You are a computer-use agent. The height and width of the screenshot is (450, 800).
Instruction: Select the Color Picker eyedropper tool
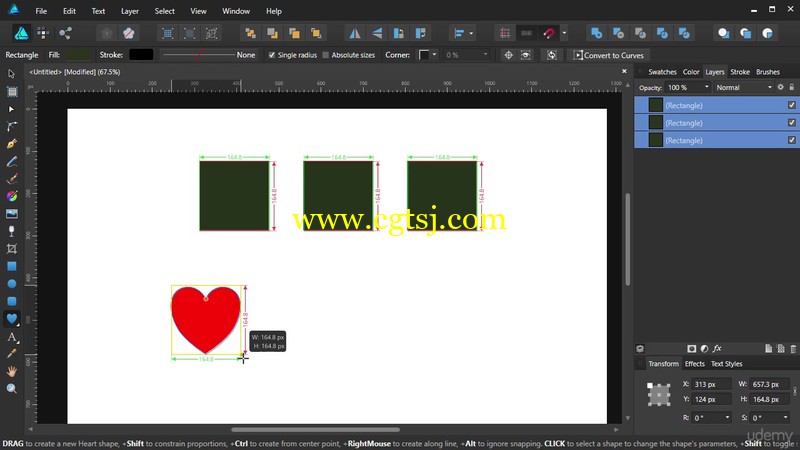[x=11, y=354]
